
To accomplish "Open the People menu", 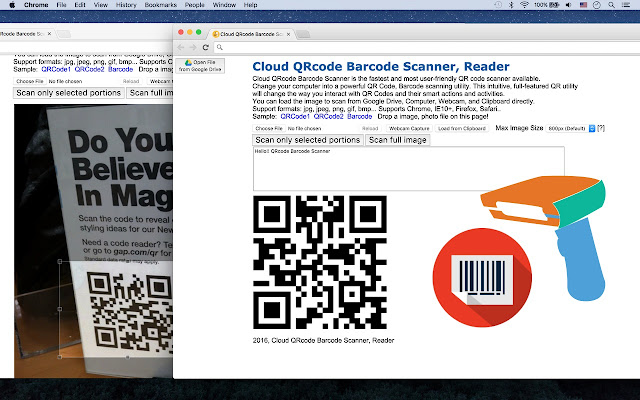I will pos(194,5).
